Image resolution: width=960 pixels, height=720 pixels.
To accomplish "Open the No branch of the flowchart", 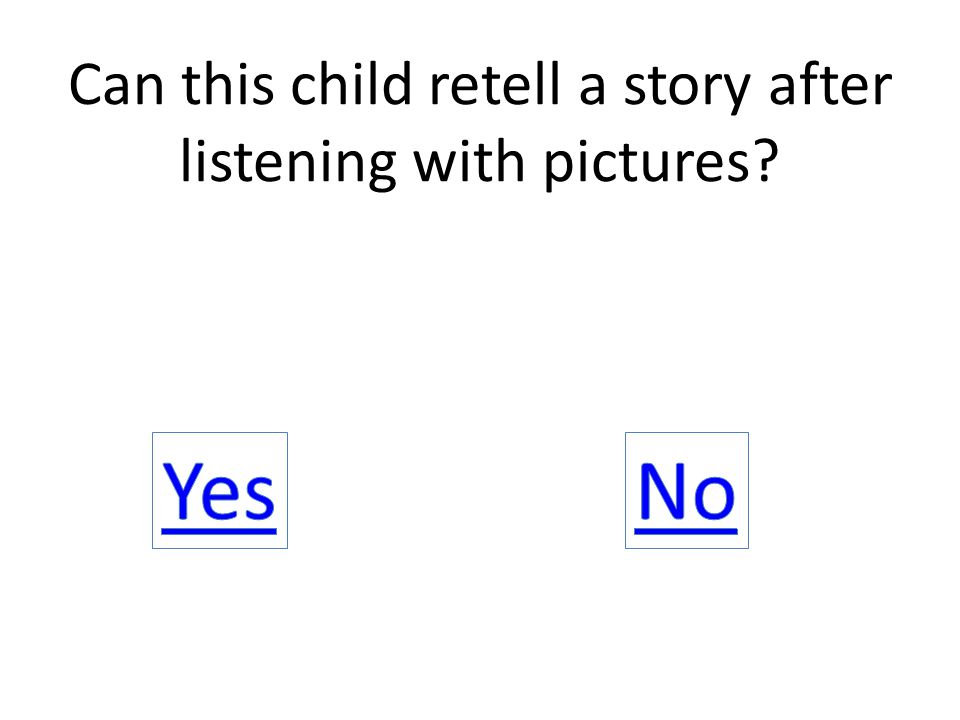I will point(686,491).
